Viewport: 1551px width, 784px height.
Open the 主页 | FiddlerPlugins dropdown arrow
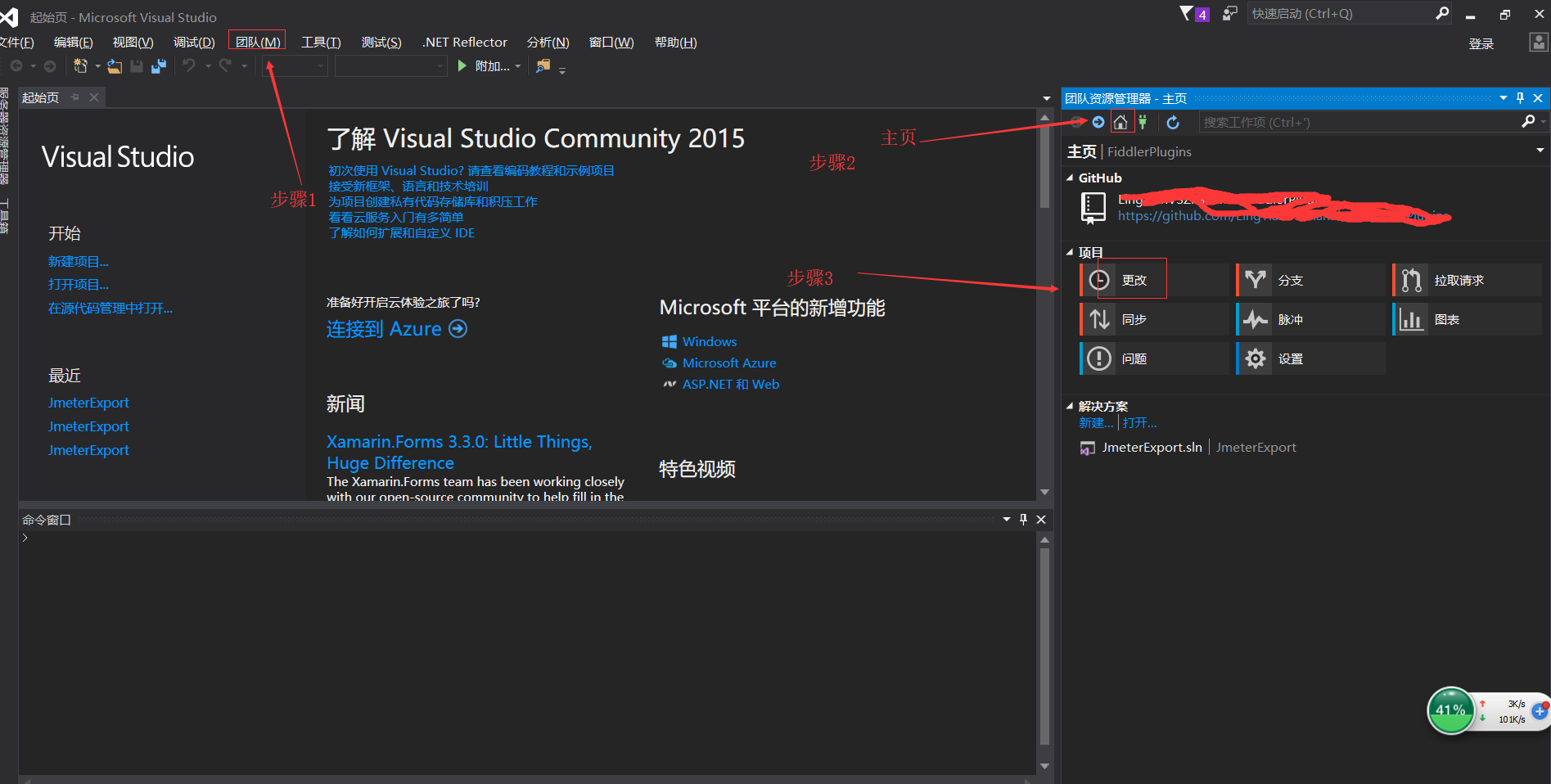[x=1540, y=151]
